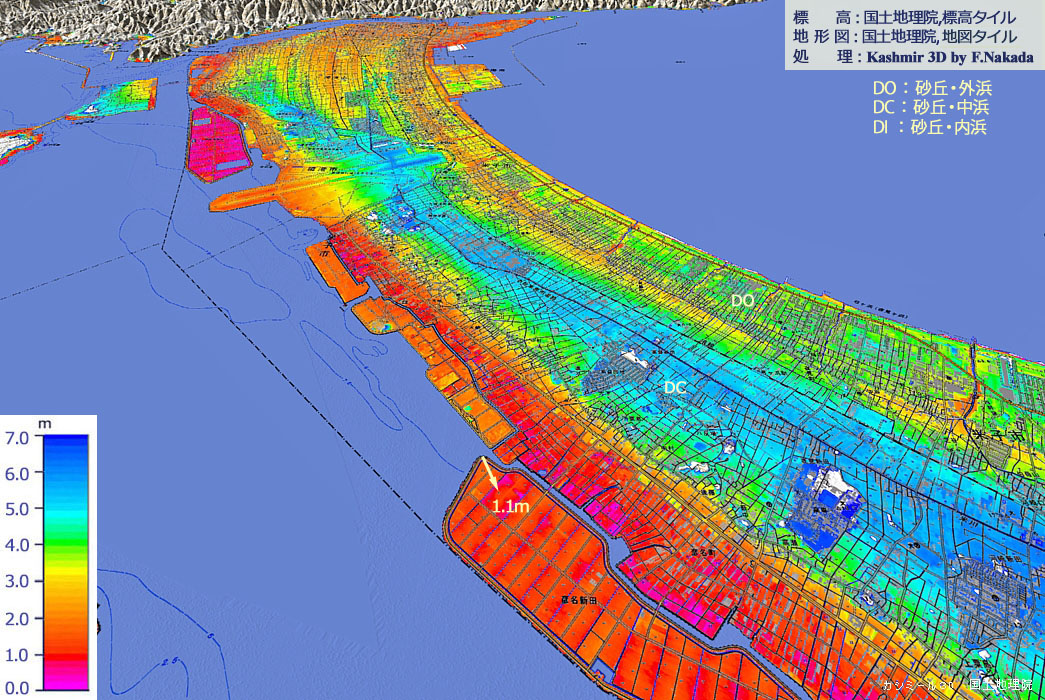The width and height of the screenshot is (1045, 700).
Task: Click the 'DC：砂丘・中浜' legend entry
Action: [x=932, y=107]
